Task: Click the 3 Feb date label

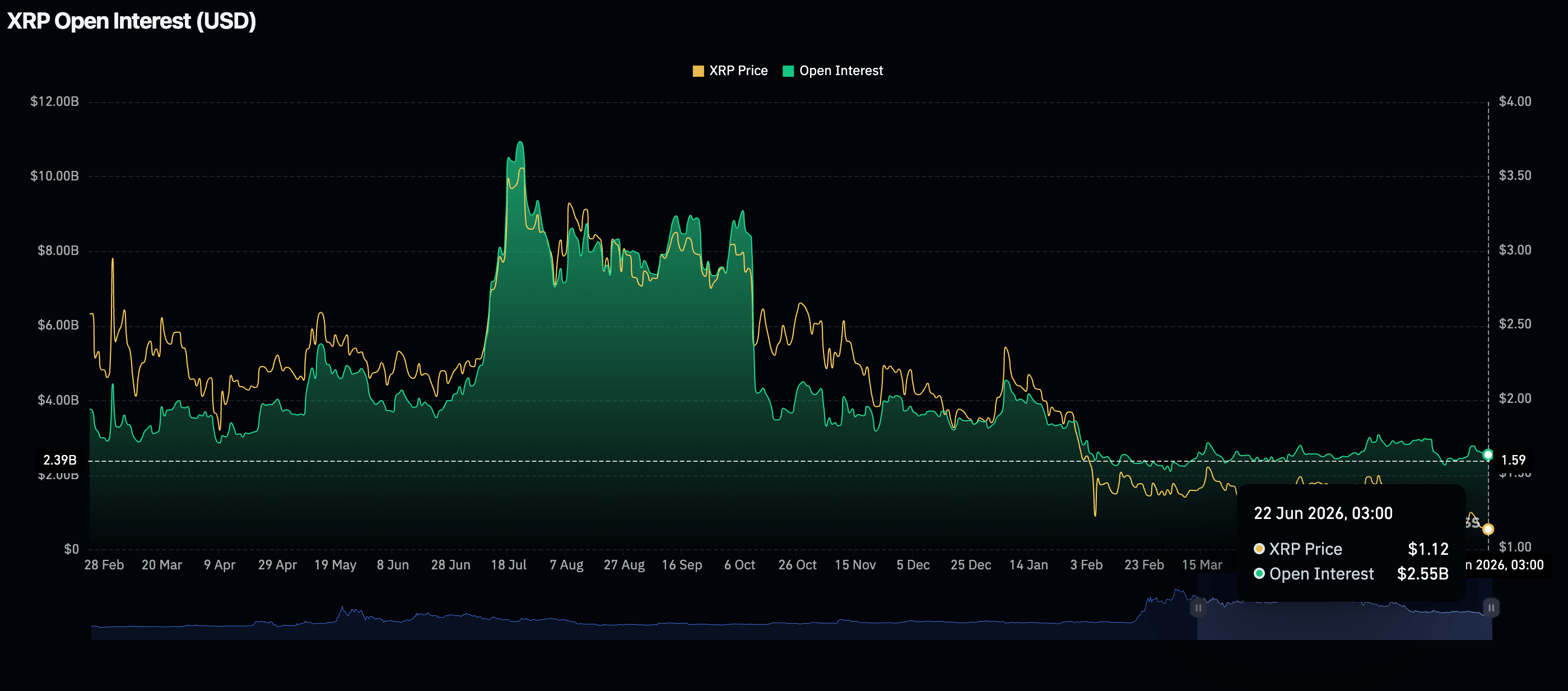Action: click(x=1087, y=565)
